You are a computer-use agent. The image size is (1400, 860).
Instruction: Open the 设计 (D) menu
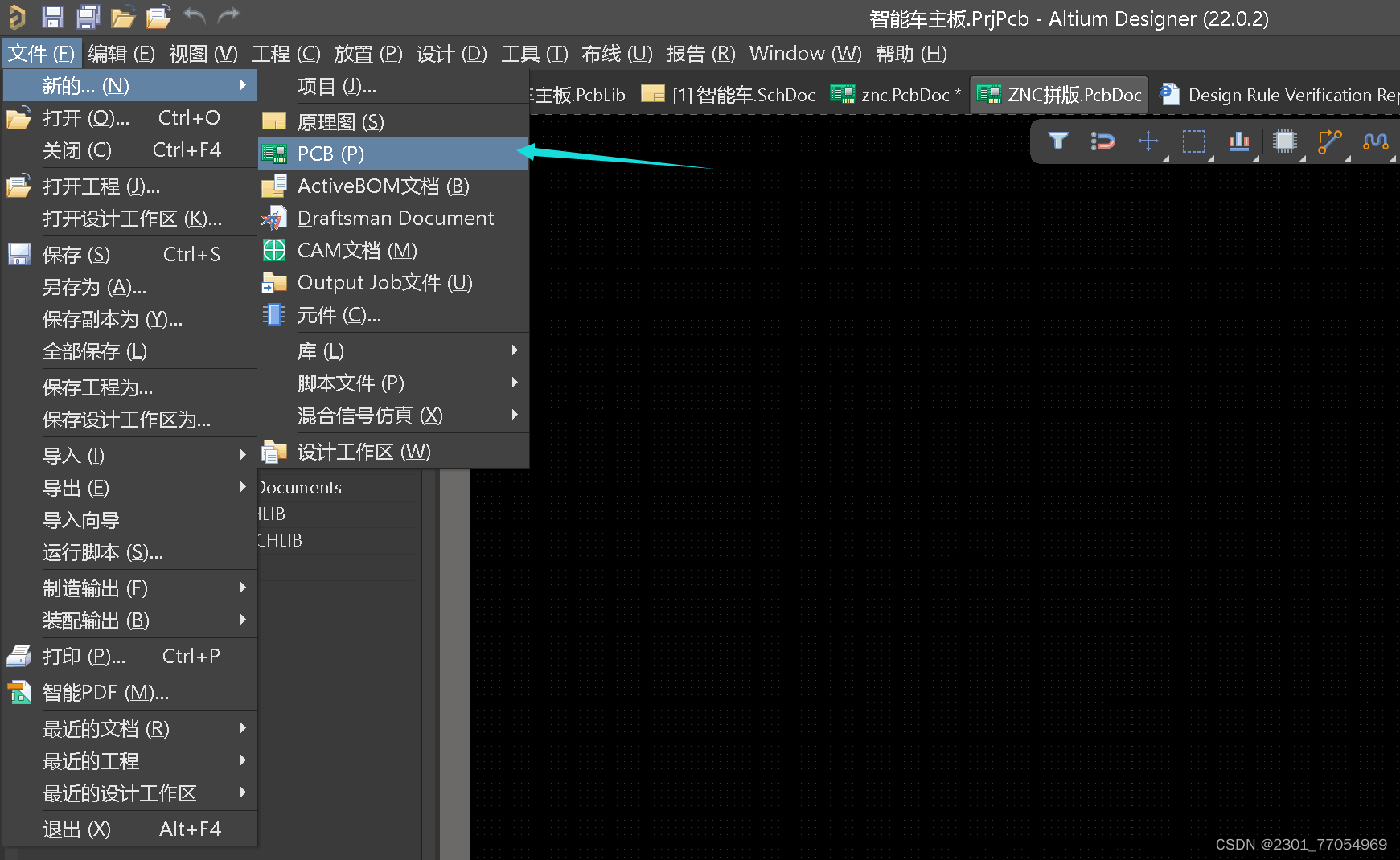[452, 54]
